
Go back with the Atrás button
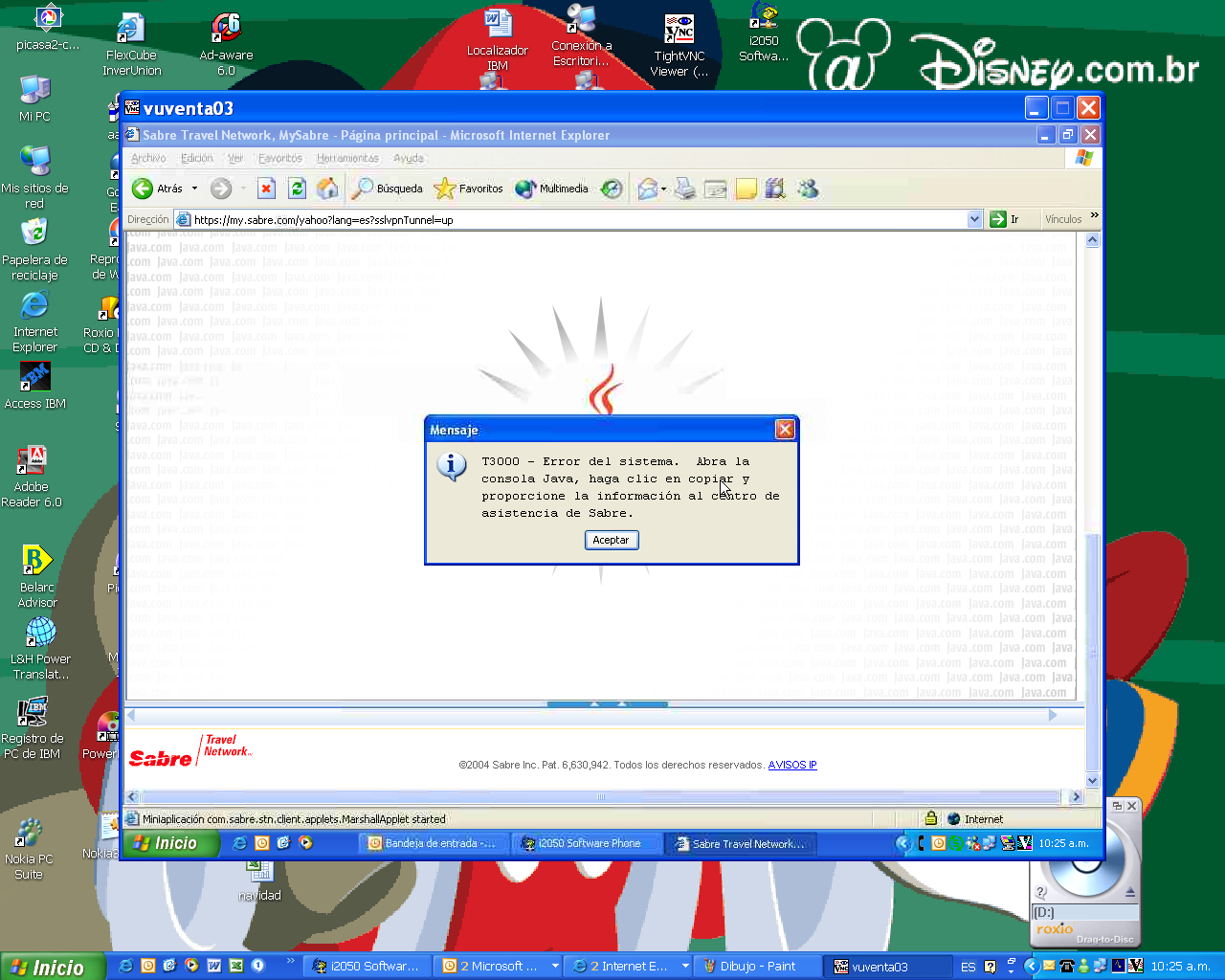click(x=158, y=189)
